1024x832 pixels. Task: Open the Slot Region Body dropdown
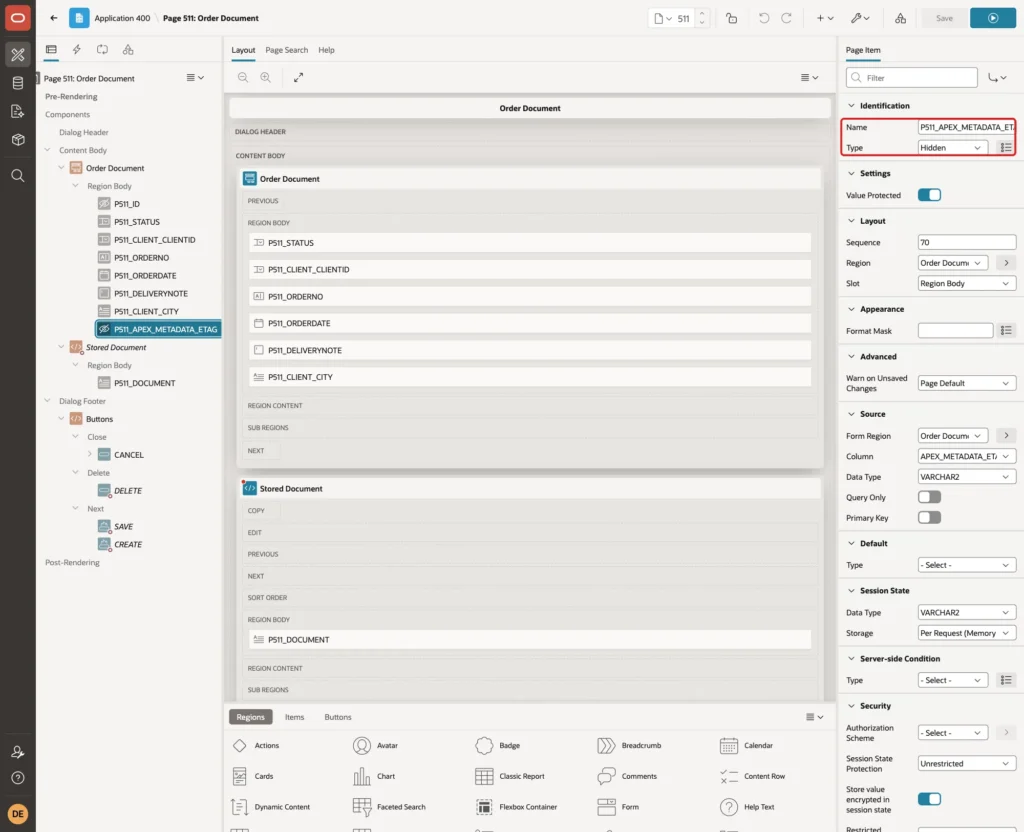click(x=967, y=283)
